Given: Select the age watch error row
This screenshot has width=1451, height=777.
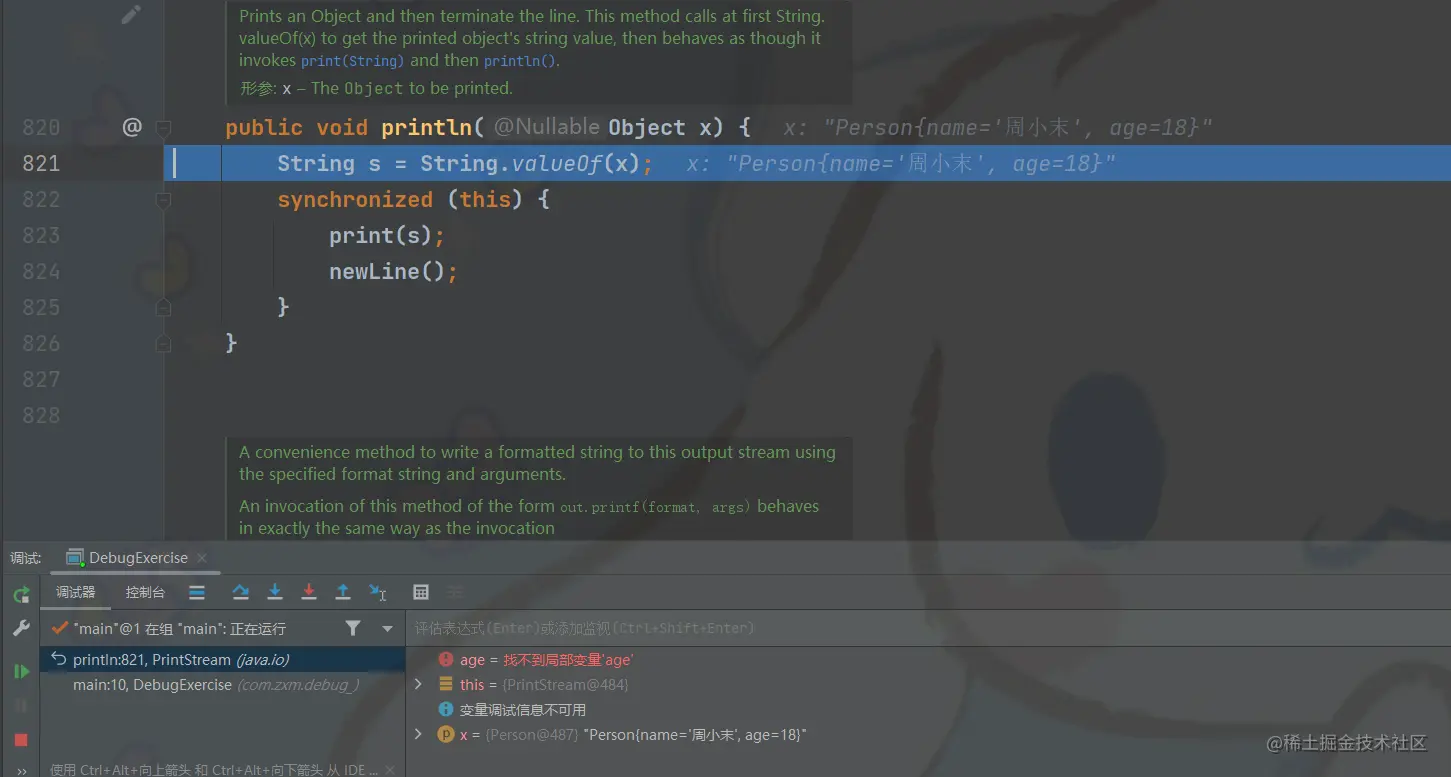Looking at the screenshot, I should pos(928,660).
